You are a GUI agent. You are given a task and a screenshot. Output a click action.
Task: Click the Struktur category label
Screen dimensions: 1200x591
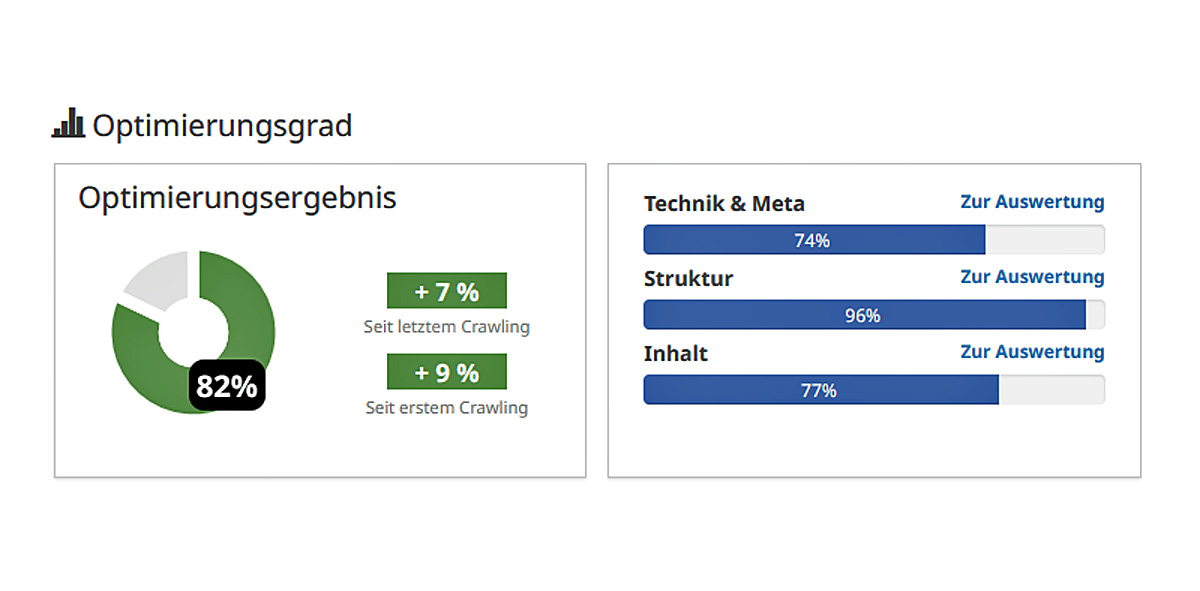point(688,279)
